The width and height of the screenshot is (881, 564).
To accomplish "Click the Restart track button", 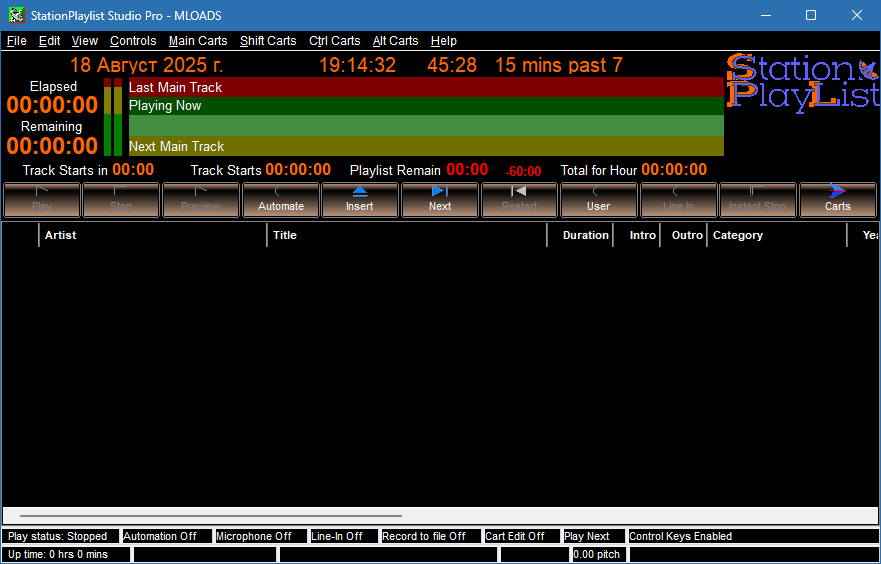I will tap(519, 200).
